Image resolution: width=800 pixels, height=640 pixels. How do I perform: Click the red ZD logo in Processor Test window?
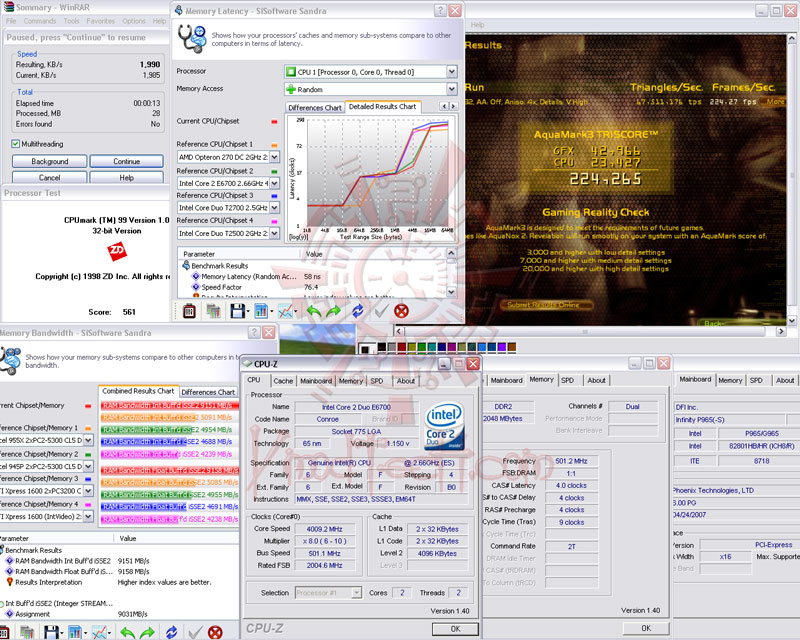pyautogui.click(x=117, y=251)
